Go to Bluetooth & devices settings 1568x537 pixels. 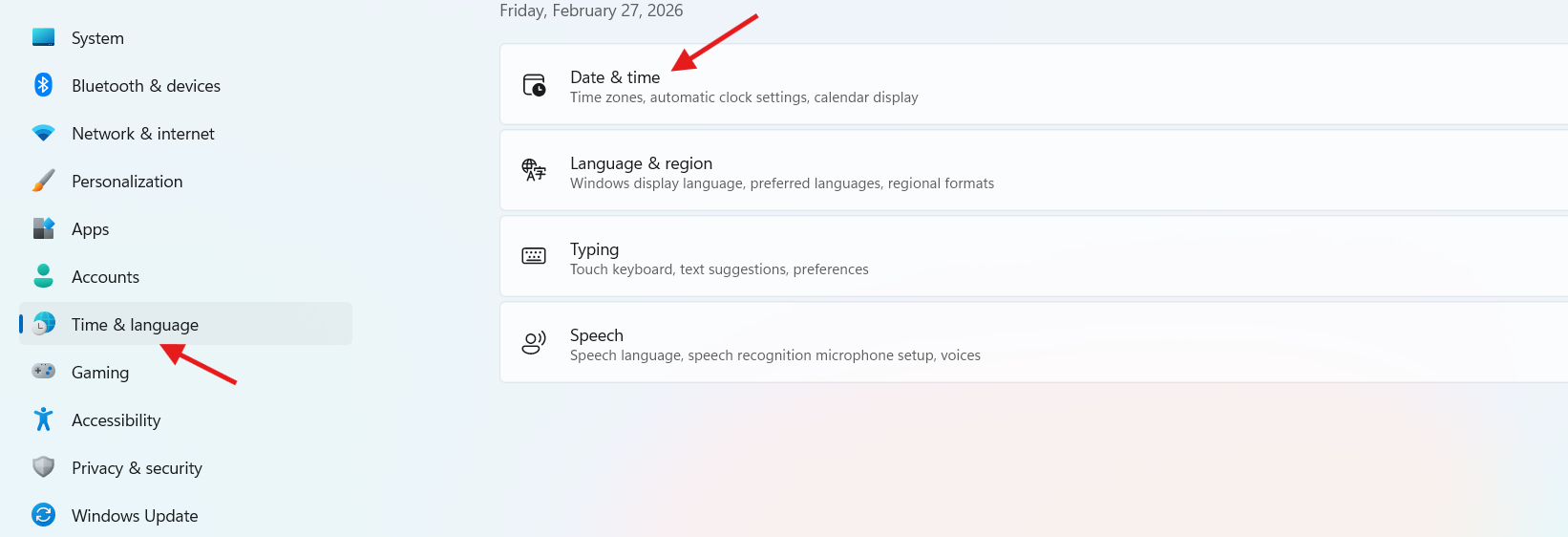pyautogui.click(x=146, y=86)
